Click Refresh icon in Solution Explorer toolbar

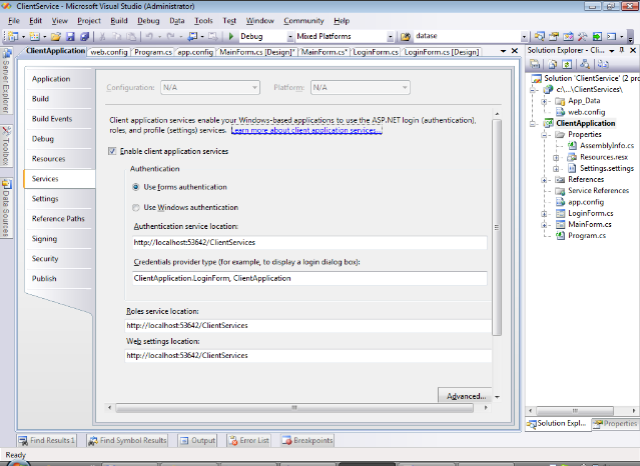click(567, 64)
